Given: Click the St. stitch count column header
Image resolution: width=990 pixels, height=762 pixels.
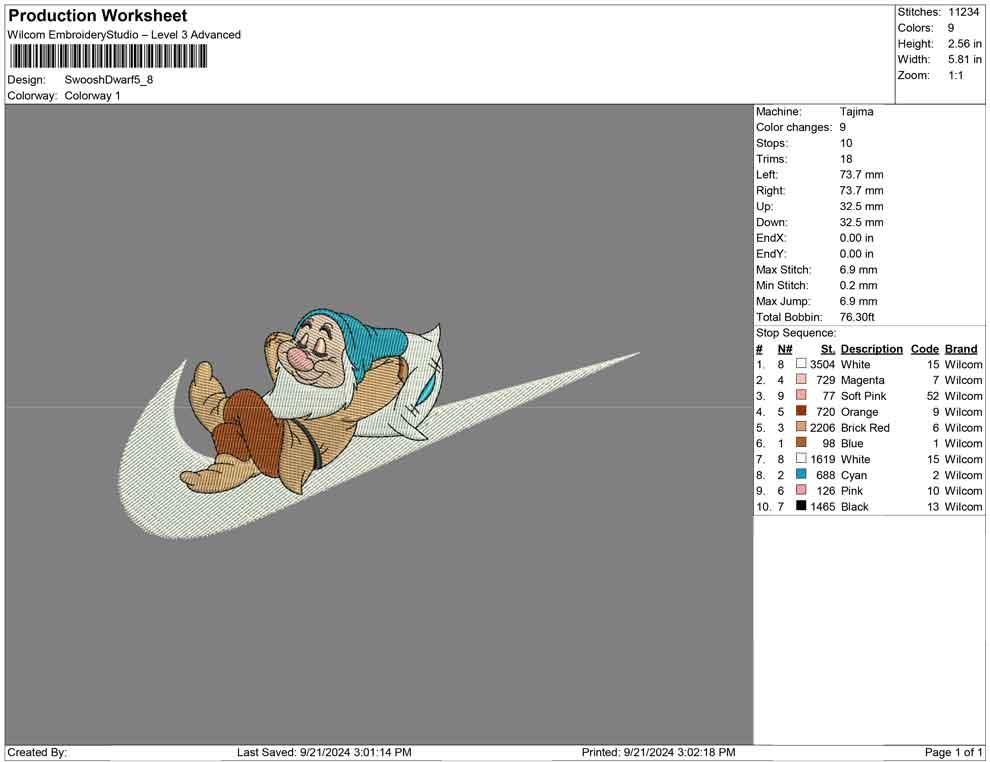Looking at the screenshot, I should click(x=827, y=349).
